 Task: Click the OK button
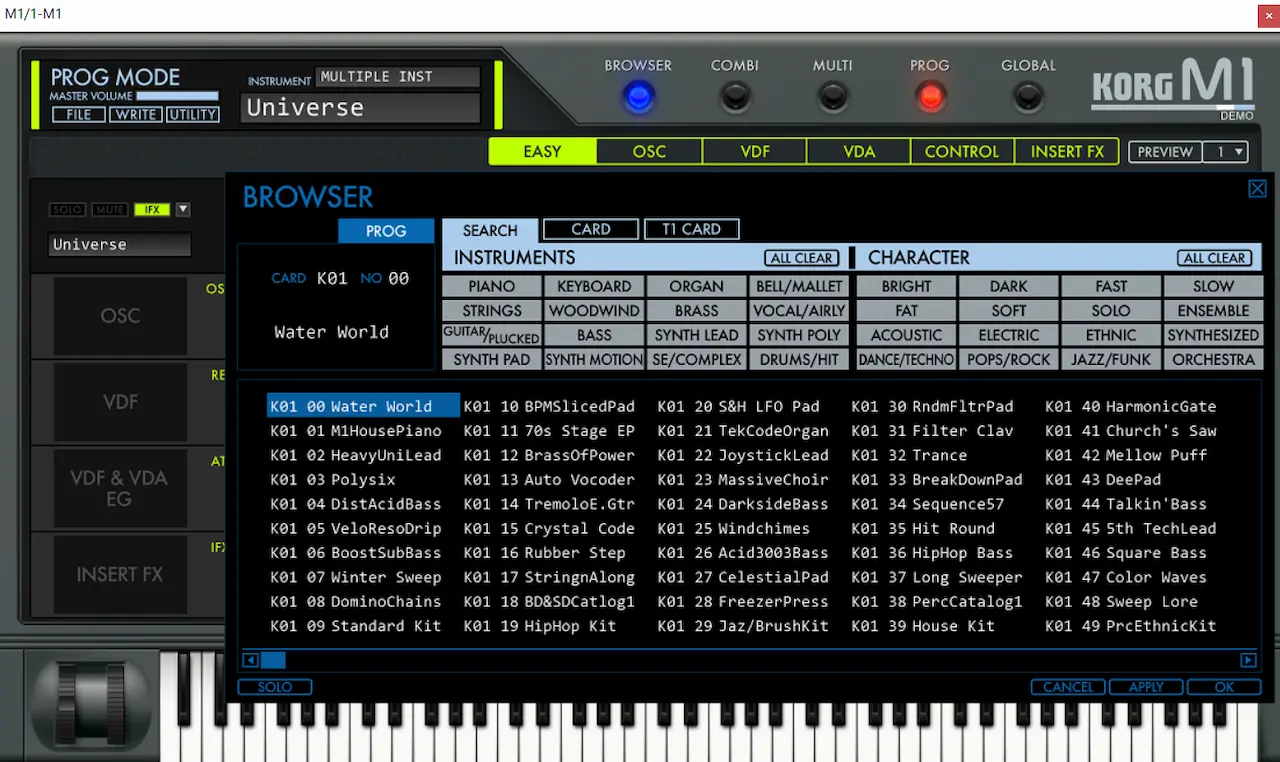click(1224, 687)
